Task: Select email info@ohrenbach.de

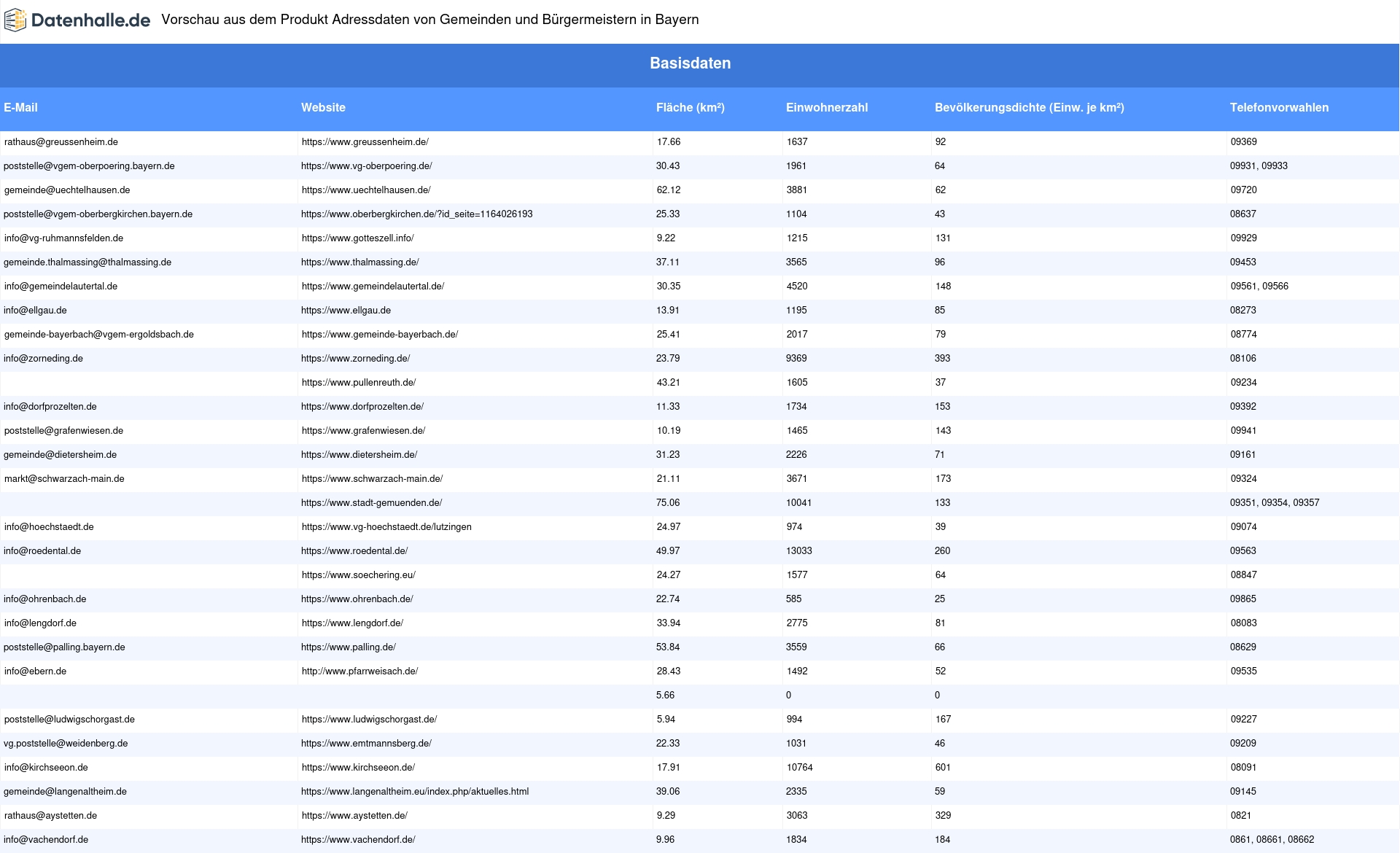Action: click(44, 599)
